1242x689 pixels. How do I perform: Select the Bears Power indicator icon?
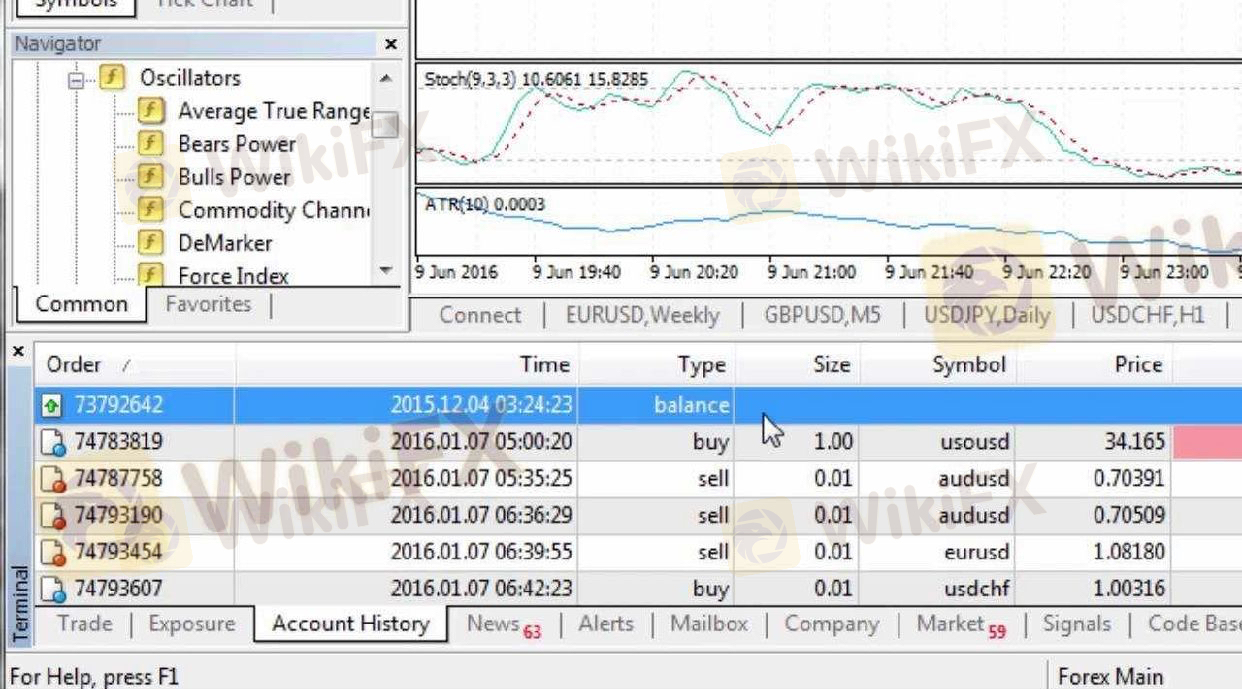(x=151, y=144)
